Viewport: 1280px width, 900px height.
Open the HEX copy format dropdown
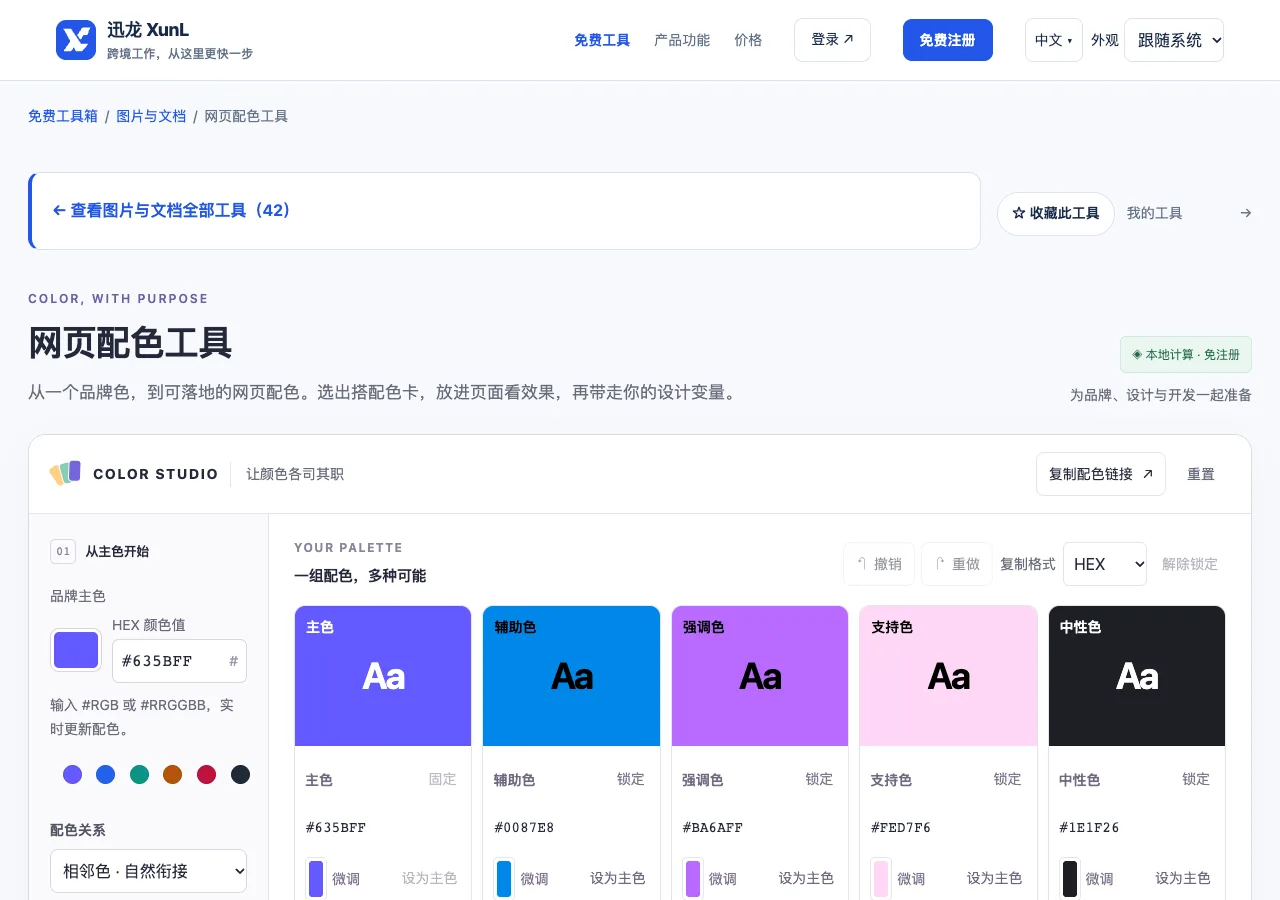click(1105, 564)
